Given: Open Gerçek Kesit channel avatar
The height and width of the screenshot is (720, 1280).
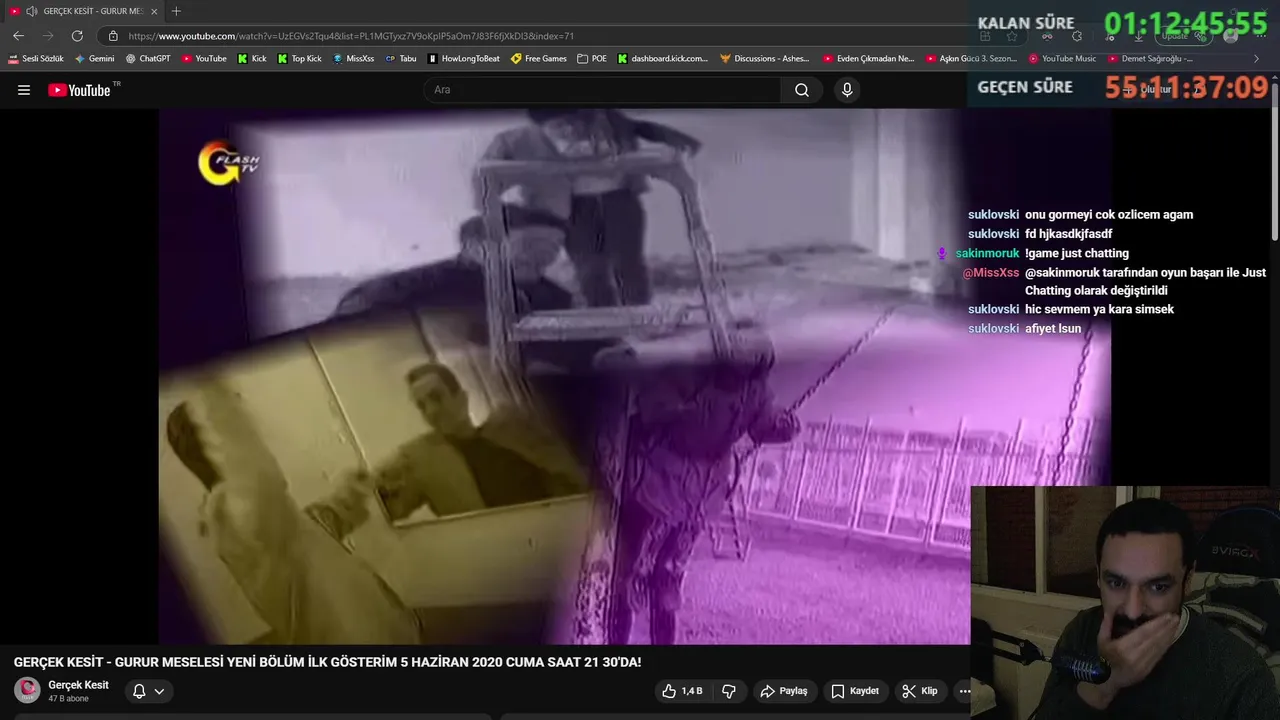Looking at the screenshot, I should tap(27, 690).
